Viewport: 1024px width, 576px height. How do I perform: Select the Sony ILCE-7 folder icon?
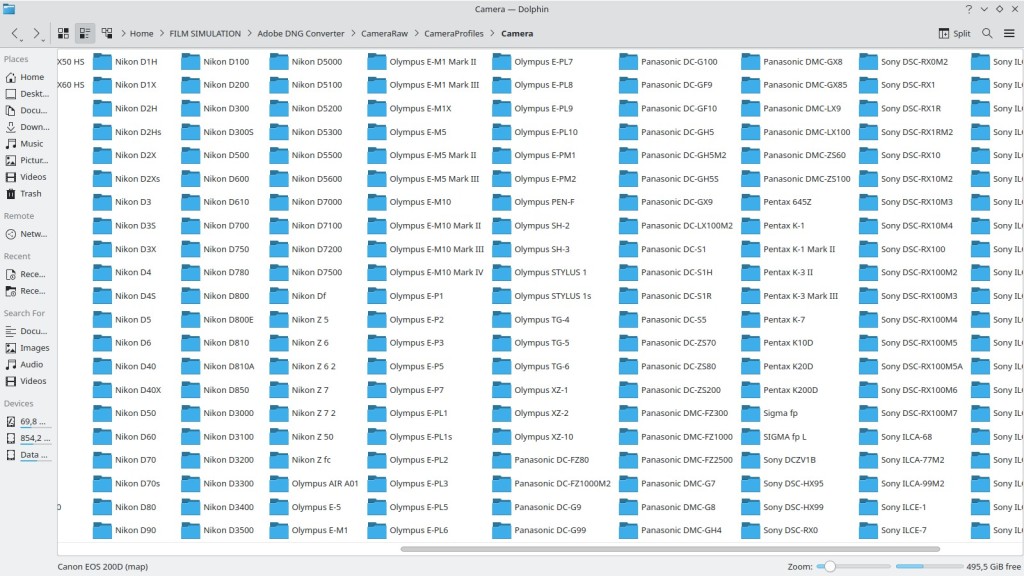tap(868, 531)
